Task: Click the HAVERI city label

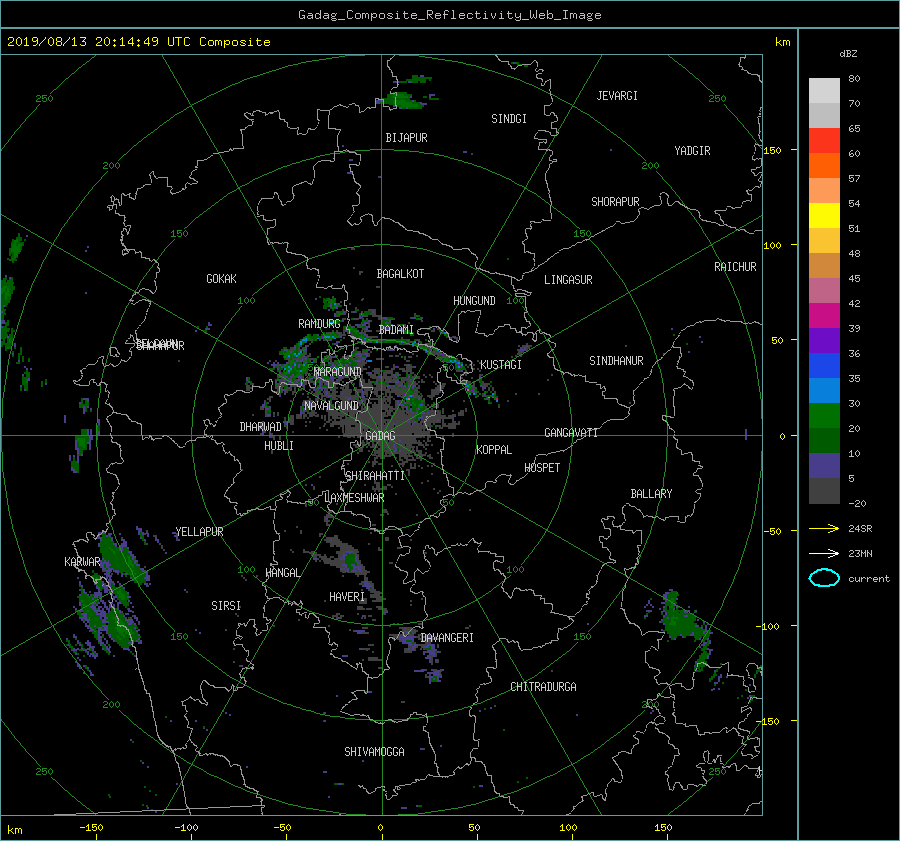Action: click(347, 597)
